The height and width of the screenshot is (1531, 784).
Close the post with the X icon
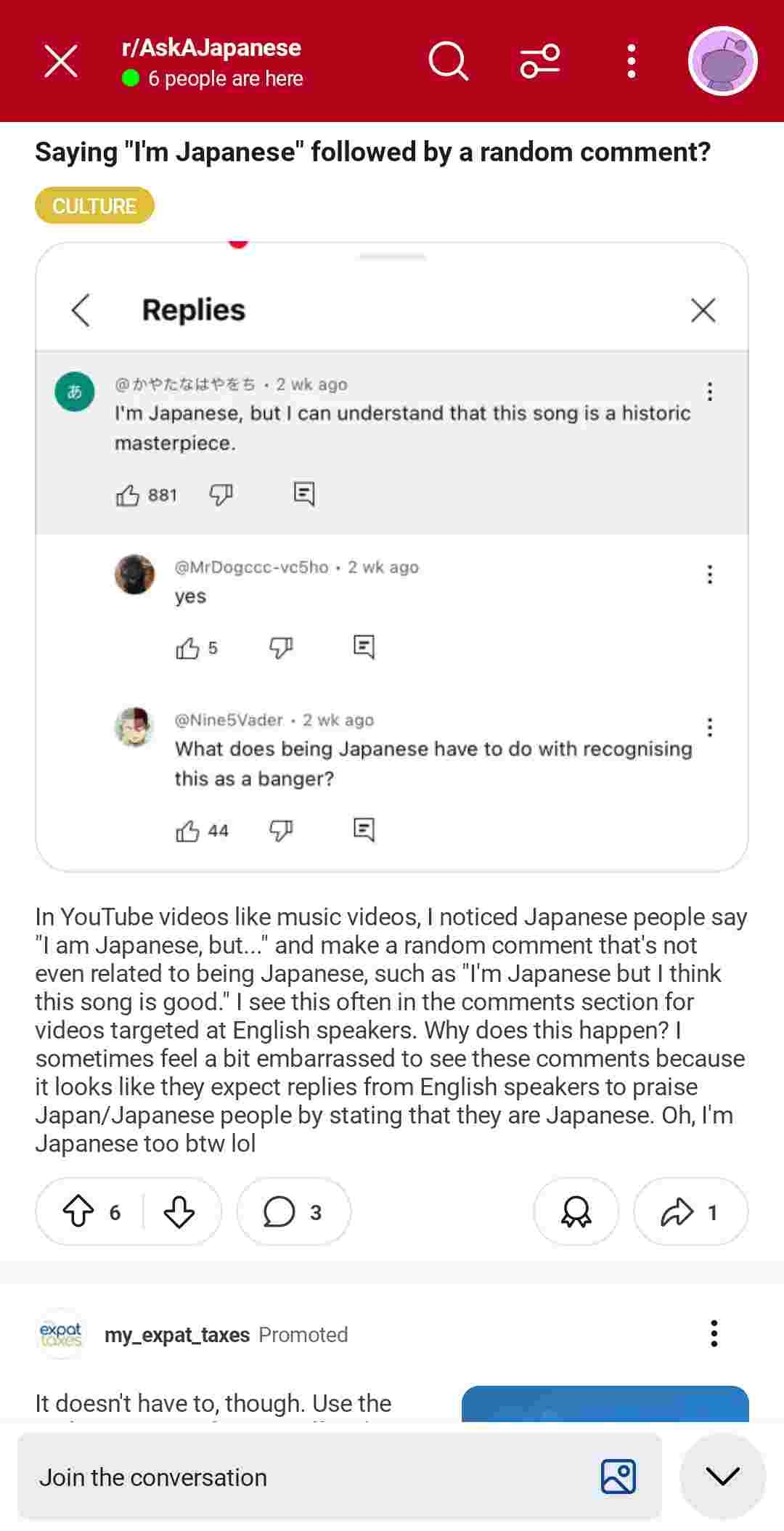(61, 60)
